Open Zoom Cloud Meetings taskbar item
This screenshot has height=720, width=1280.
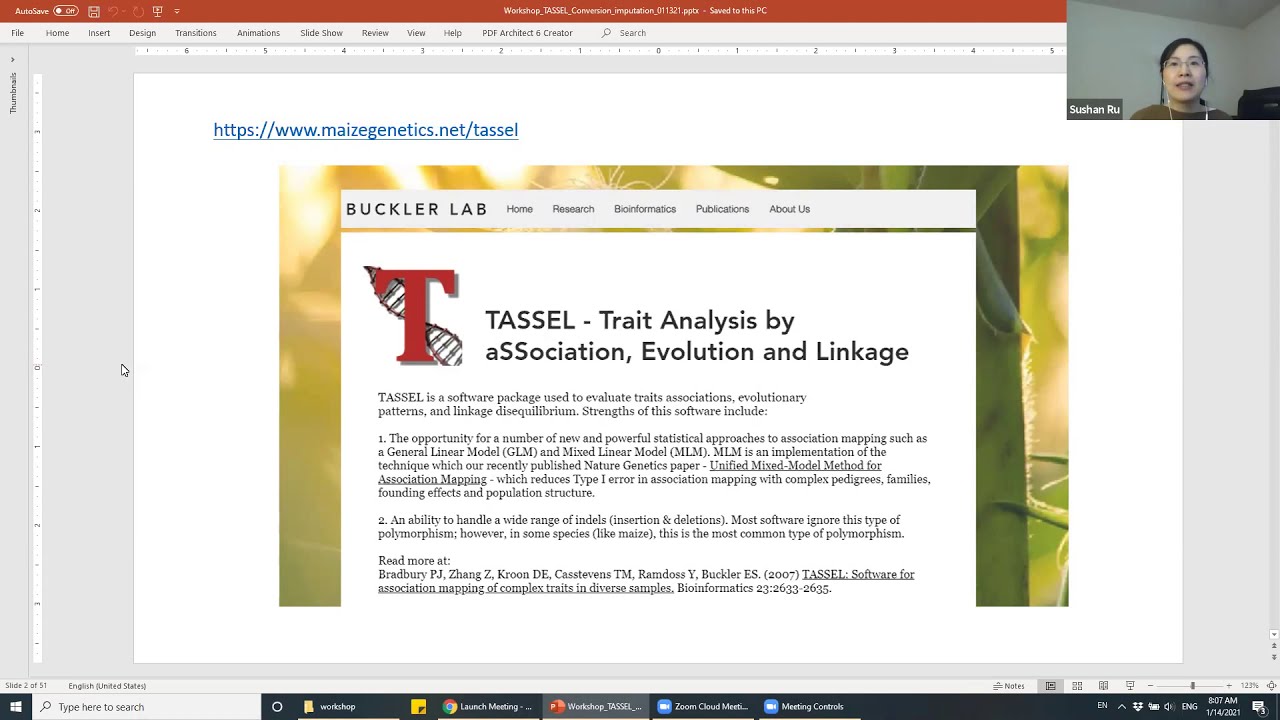[703, 707]
